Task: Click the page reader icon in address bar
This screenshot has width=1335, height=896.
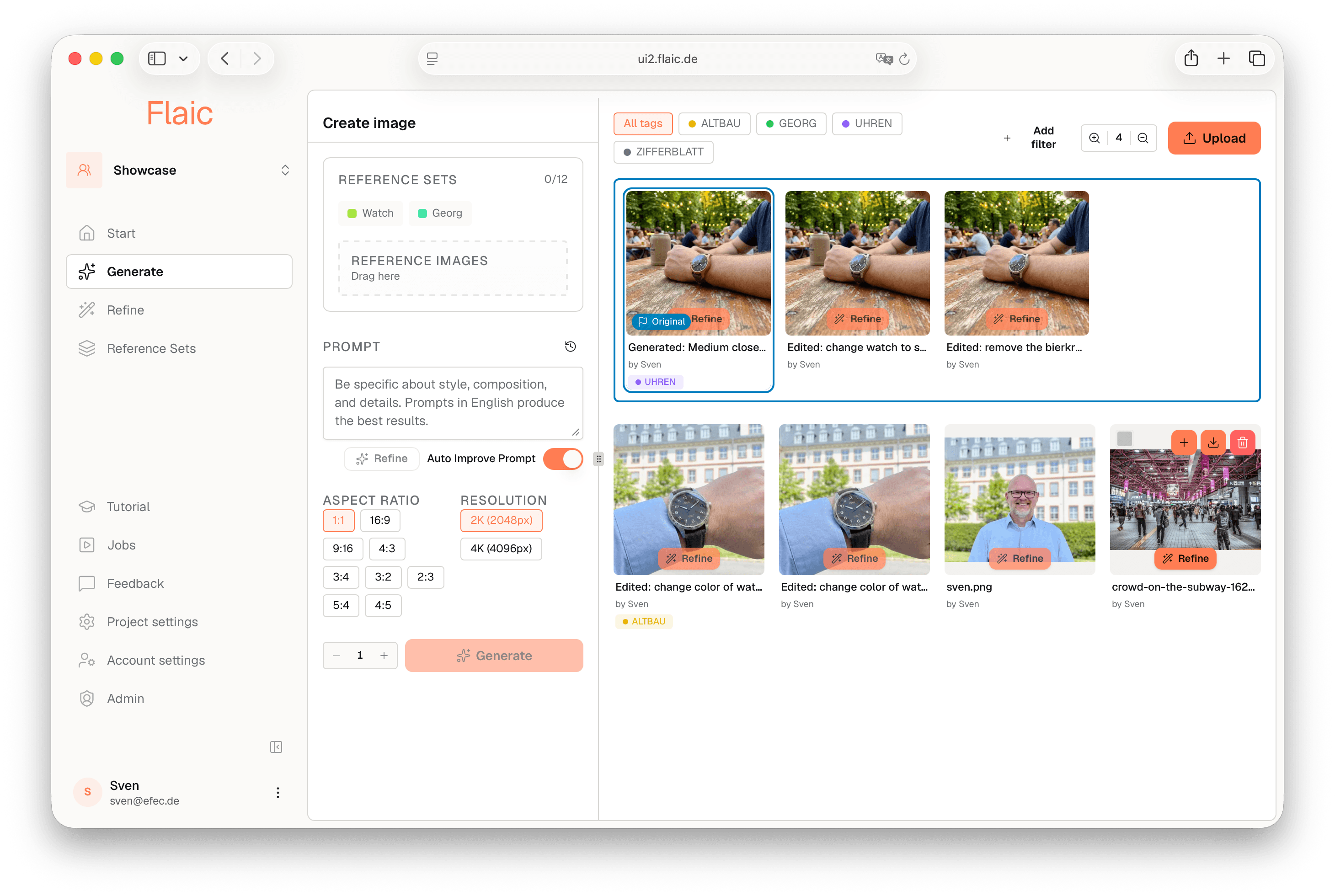Action: 433,59
